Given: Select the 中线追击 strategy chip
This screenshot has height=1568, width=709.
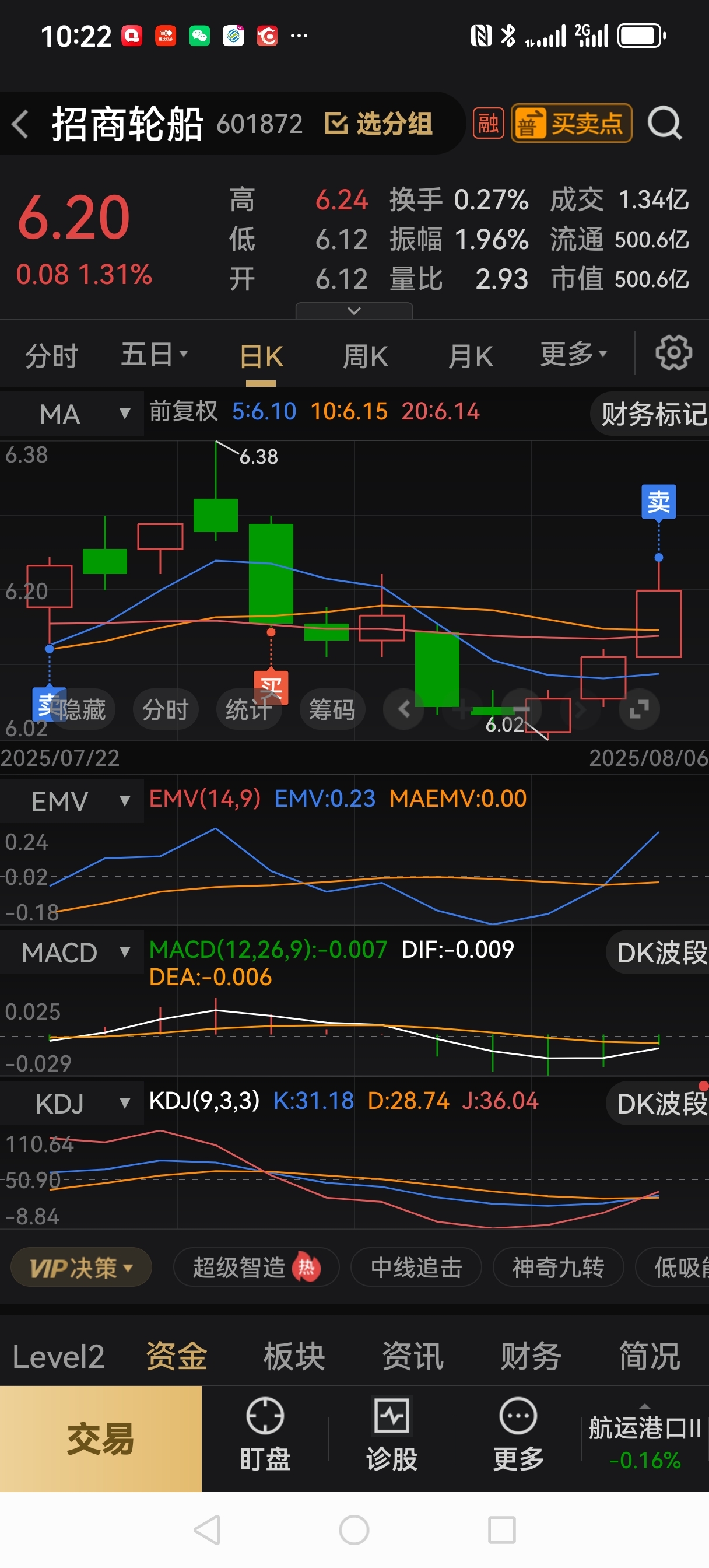Looking at the screenshot, I should coord(416,1269).
